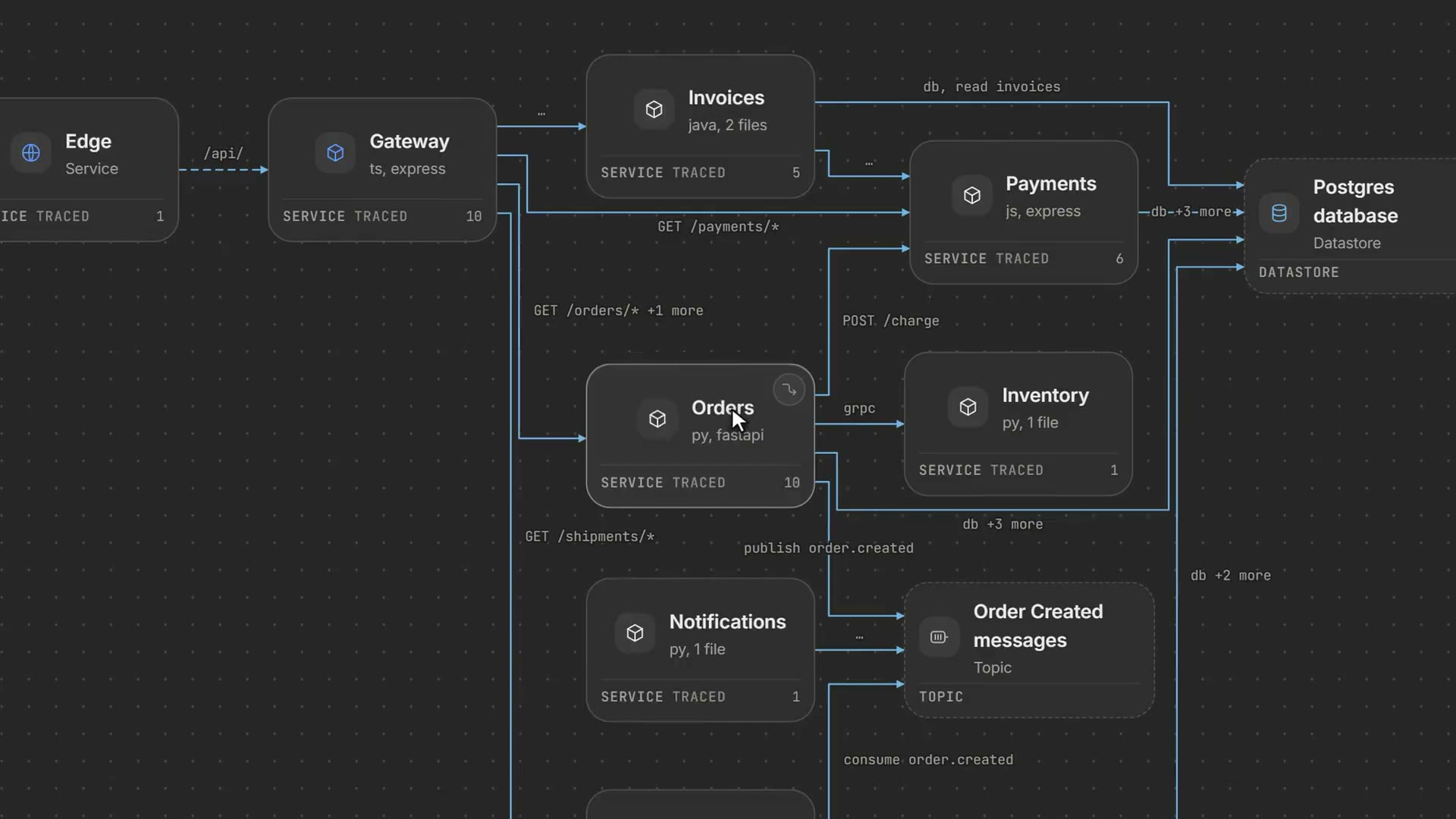The image size is (1456, 819).
Task: Click the "ts, express" subtitle on Gateway
Action: point(407,169)
